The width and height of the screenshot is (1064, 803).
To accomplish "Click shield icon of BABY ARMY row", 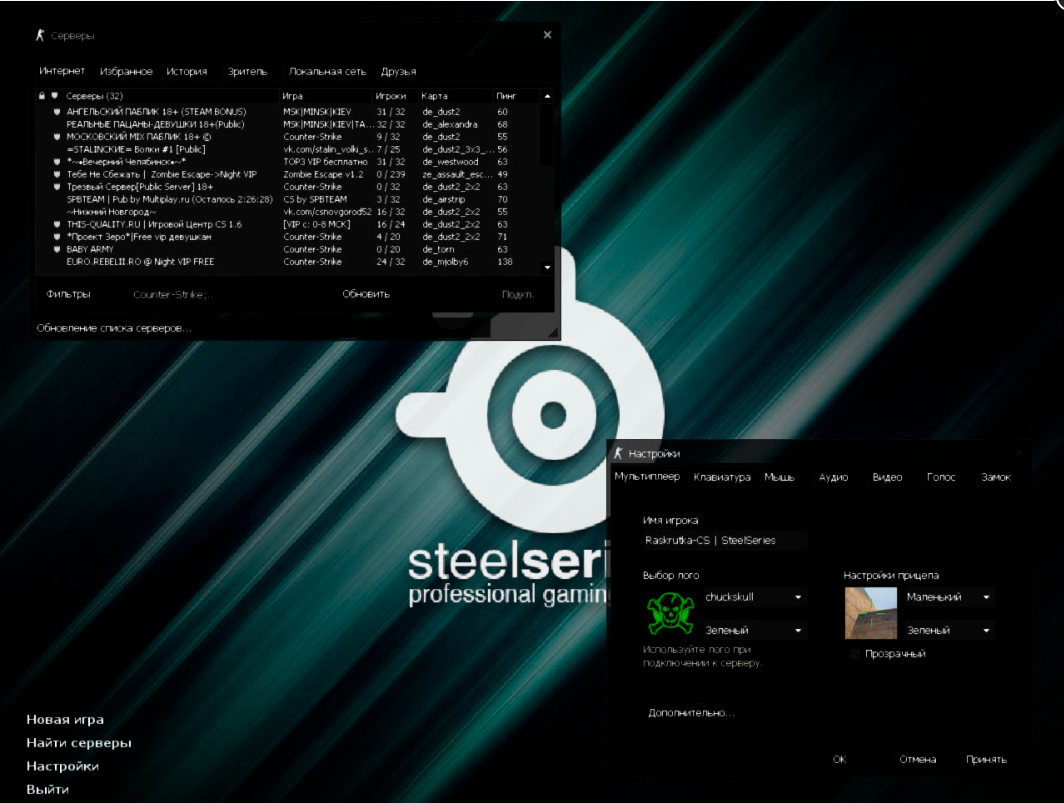I will click(x=57, y=249).
